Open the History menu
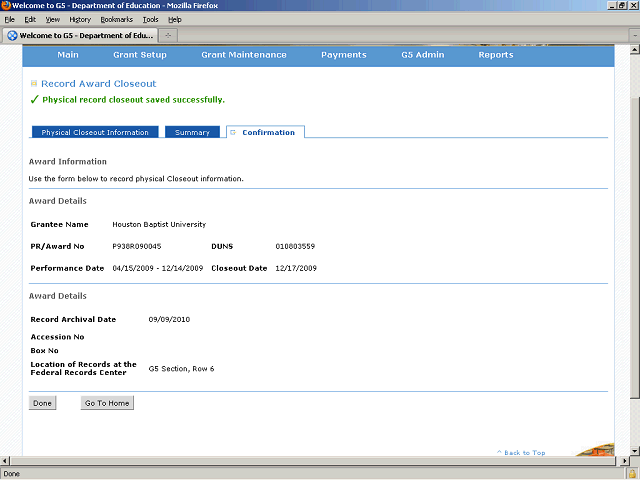This screenshot has height=480, width=640. pyautogui.click(x=80, y=20)
